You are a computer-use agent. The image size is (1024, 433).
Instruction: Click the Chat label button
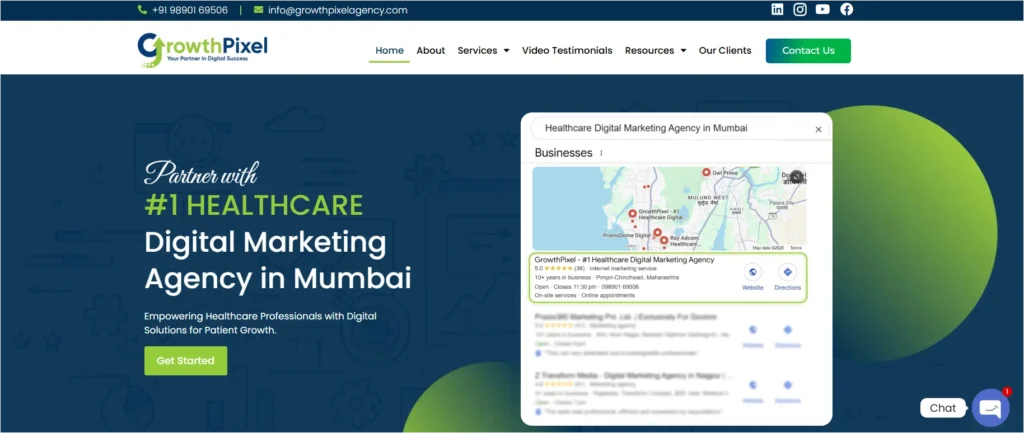coord(942,408)
